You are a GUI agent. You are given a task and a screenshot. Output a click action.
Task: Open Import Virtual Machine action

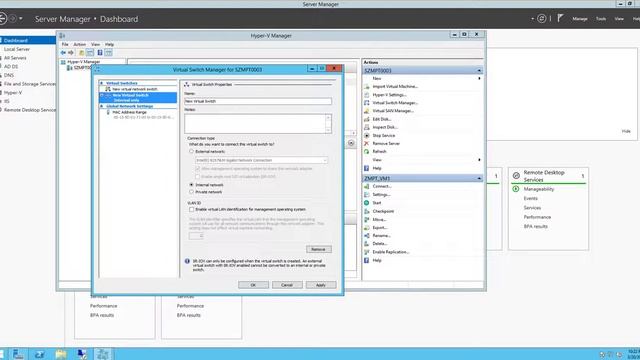[395, 87]
